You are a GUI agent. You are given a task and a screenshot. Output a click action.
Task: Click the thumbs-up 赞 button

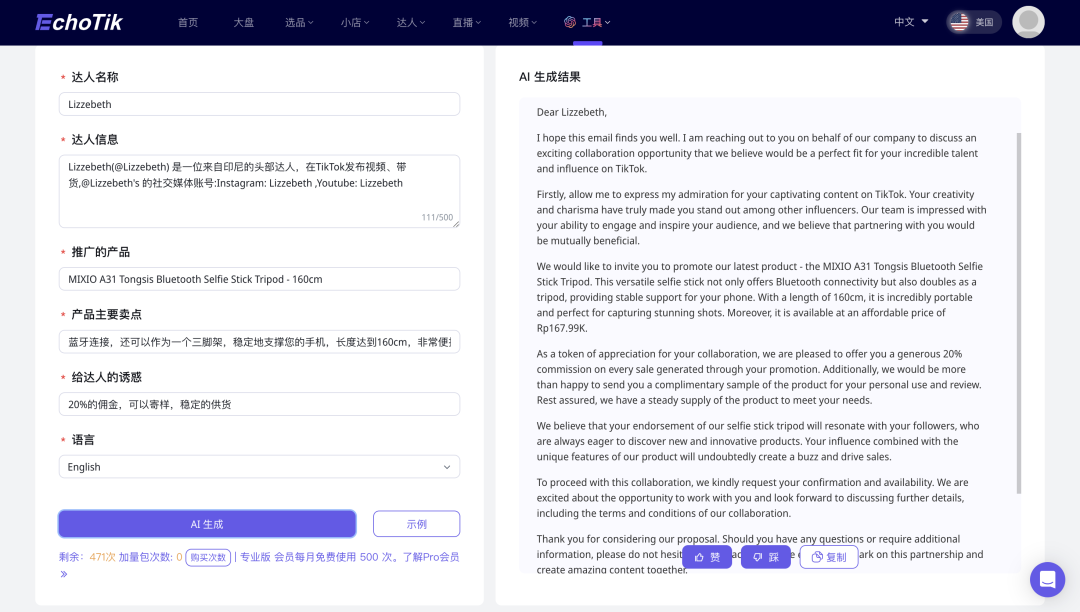click(707, 557)
